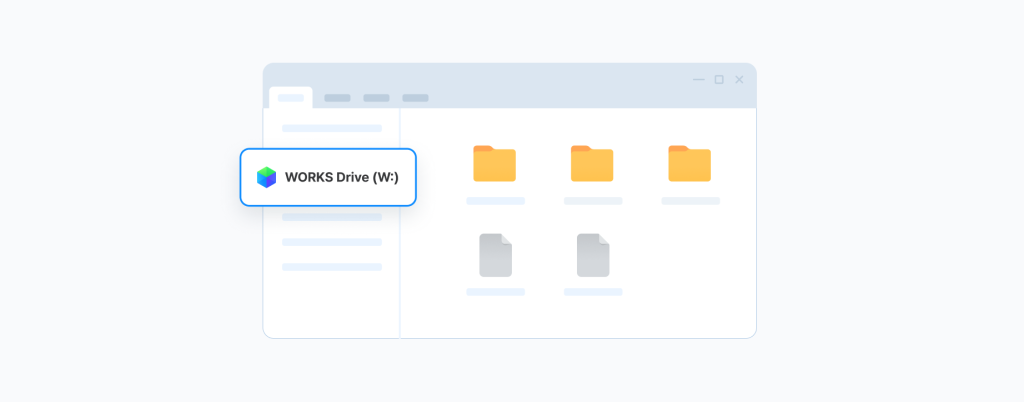Open the middle yellow folder
This screenshot has width=1024, height=402.
pyautogui.click(x=592, y=164)
